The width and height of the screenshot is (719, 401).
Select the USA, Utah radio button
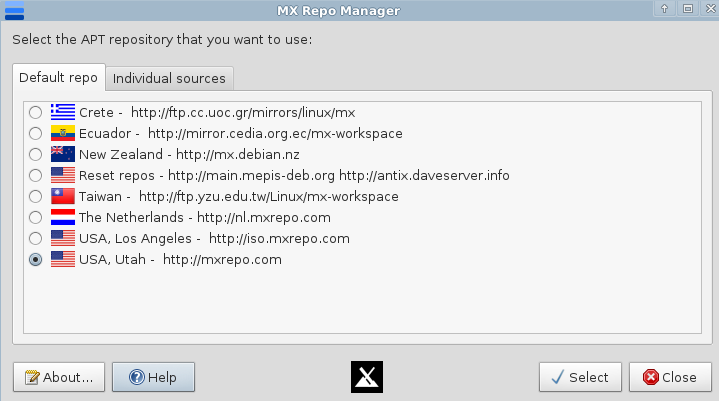click(x=35, y=260)
